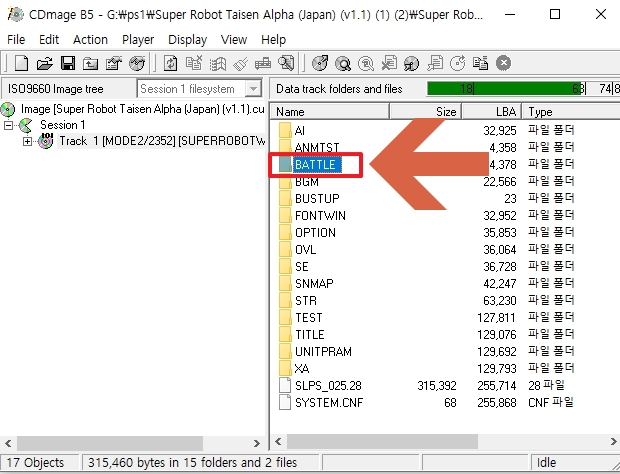Image resolution: width=620 pixels, height=474 pixels.
Task: Select the AI folder
Action: click(x=300, y=130)
